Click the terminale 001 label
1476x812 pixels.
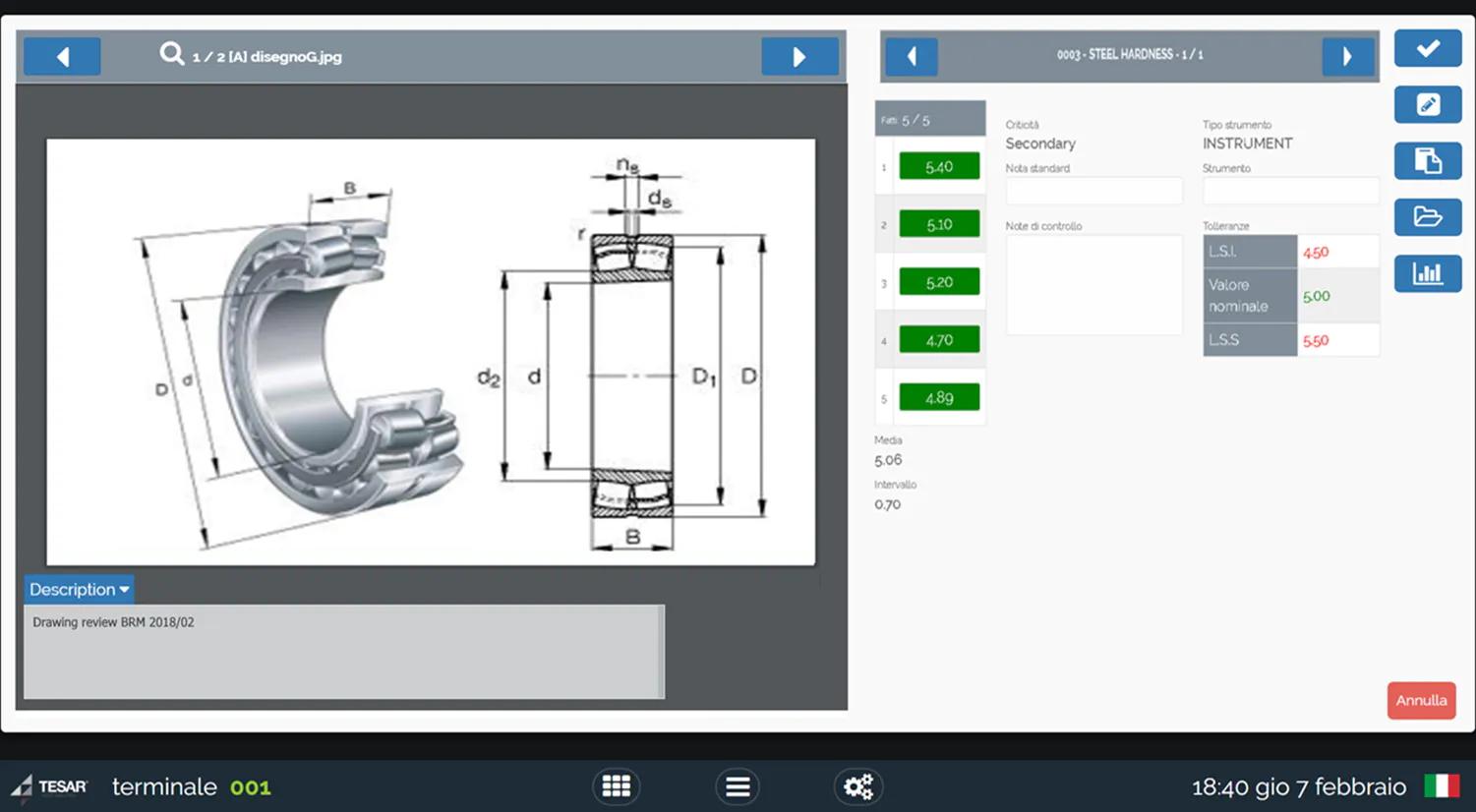[191, 786]
